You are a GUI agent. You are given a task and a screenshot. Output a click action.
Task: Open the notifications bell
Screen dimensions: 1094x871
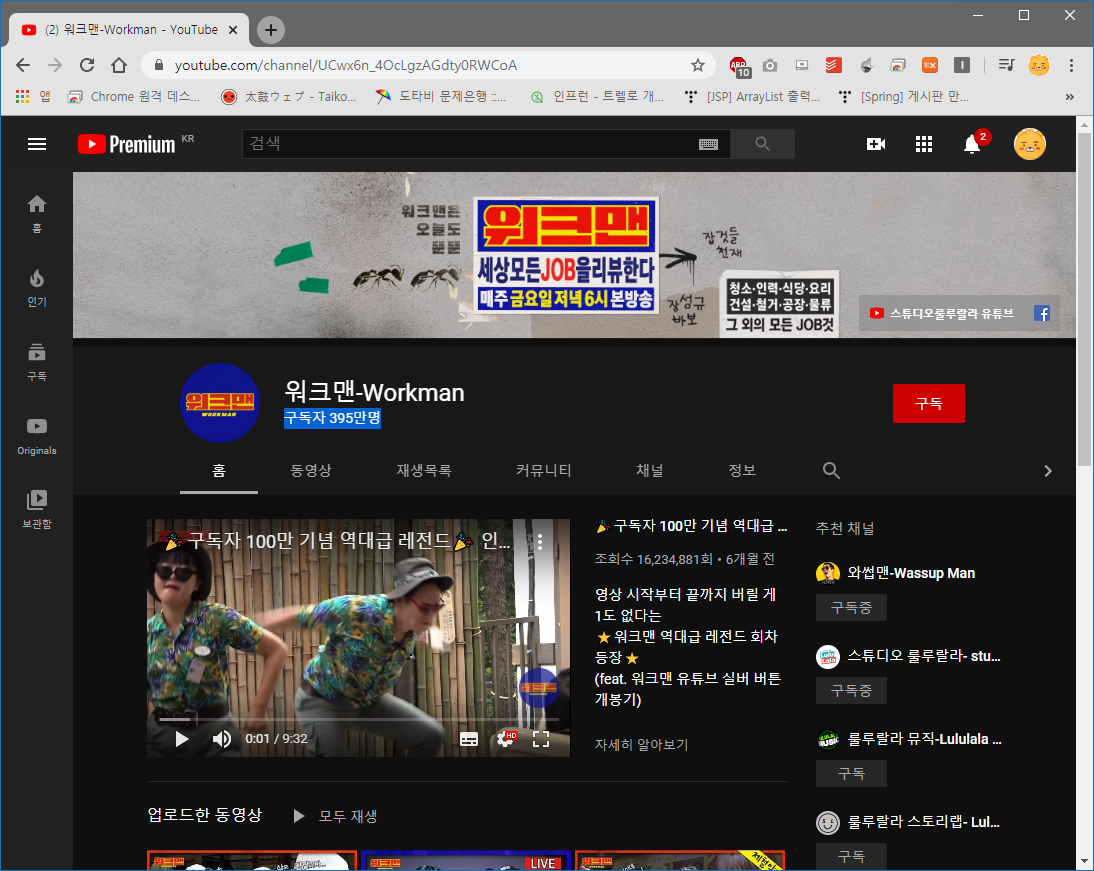click(971, 144)
